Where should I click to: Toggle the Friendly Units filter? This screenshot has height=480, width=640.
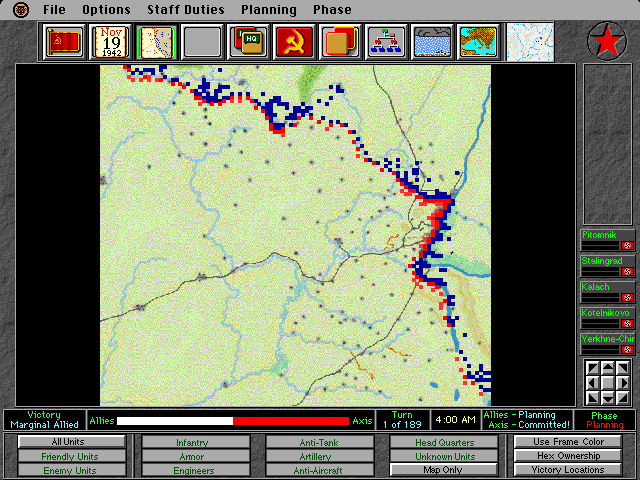tap(71, 456)
